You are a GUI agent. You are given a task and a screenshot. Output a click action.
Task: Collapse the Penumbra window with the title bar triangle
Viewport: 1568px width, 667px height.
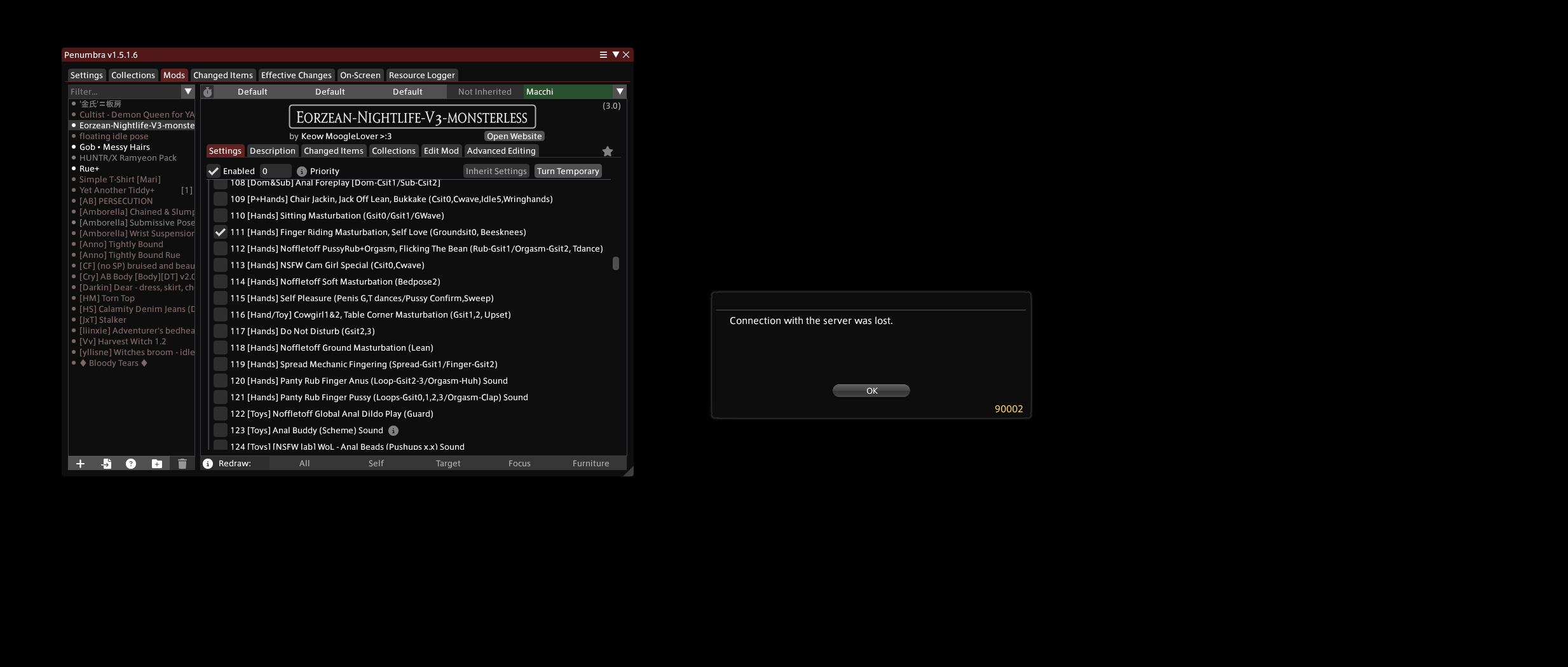[615, 55]
